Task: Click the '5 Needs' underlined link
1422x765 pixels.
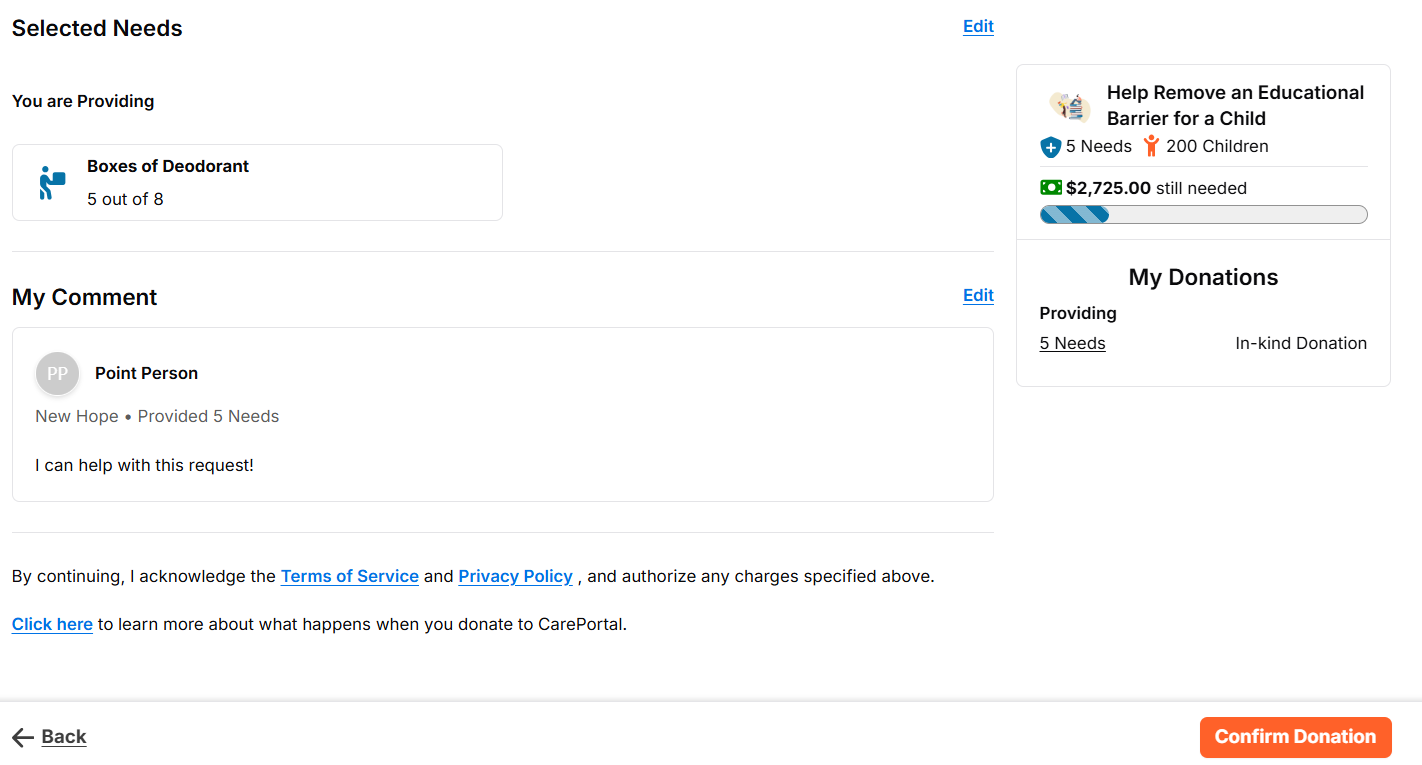Action: tap(1072, 343)
